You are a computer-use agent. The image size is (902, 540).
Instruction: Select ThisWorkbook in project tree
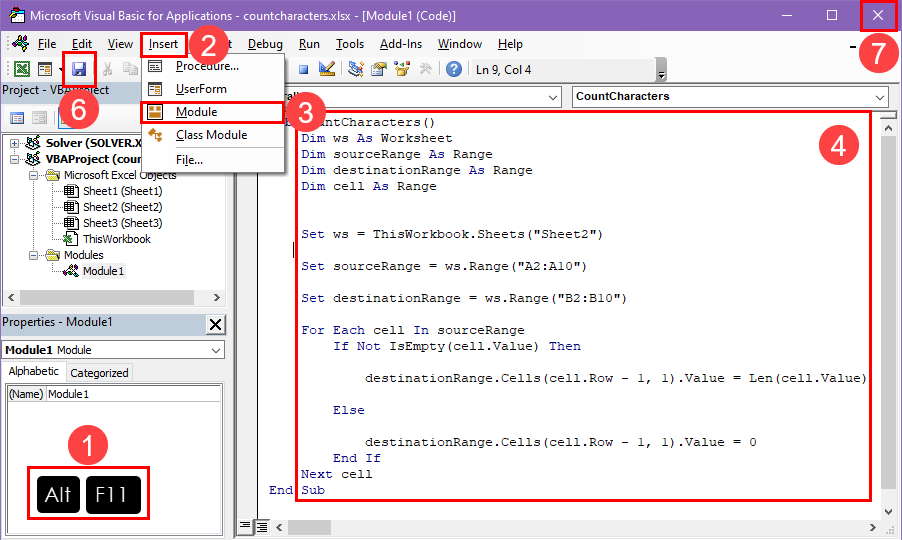117,239
